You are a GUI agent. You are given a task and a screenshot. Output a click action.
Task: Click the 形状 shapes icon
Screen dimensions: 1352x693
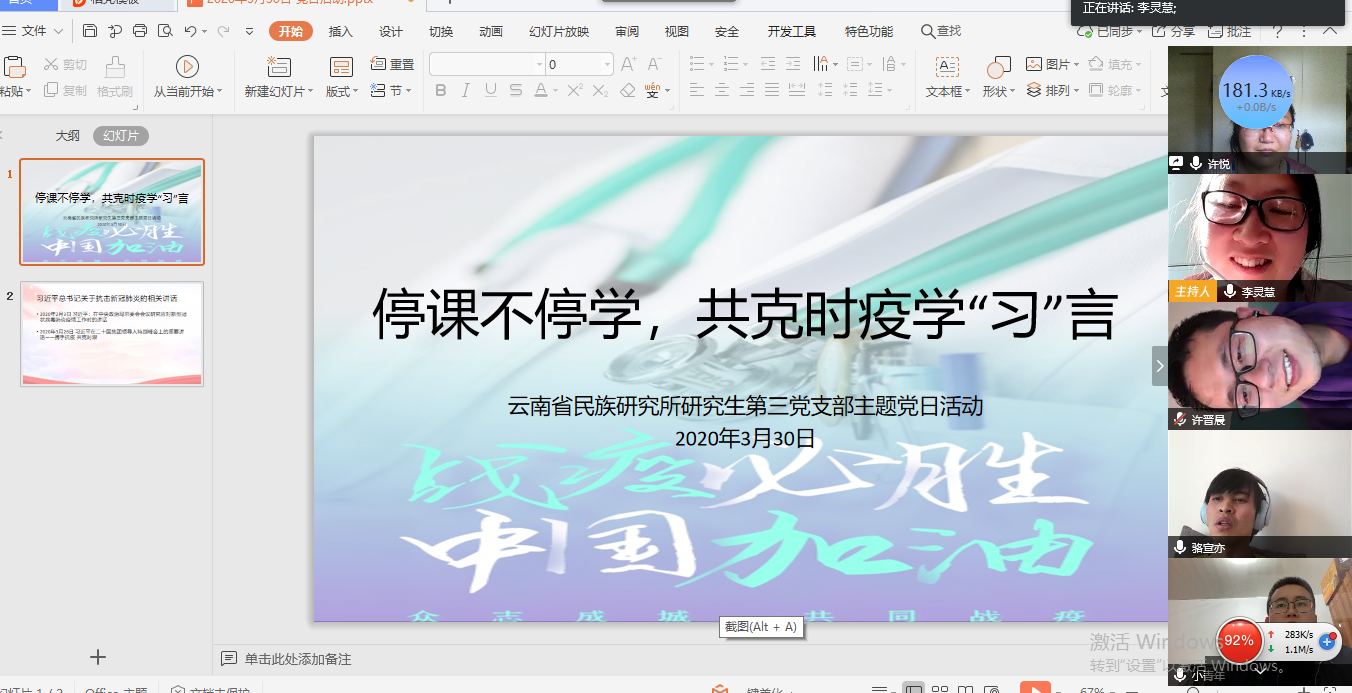coord(997,67)
